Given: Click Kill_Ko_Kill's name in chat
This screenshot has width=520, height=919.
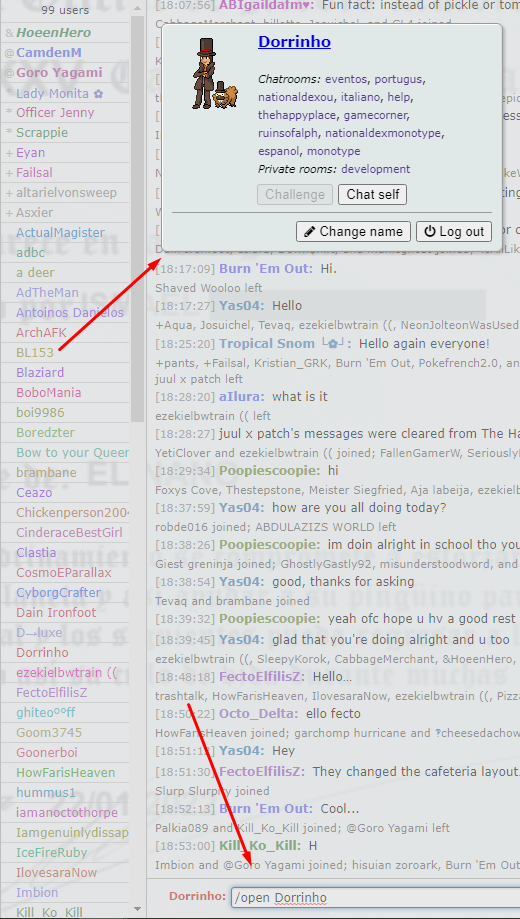Looking at the screenshot, I should (260, 846).
